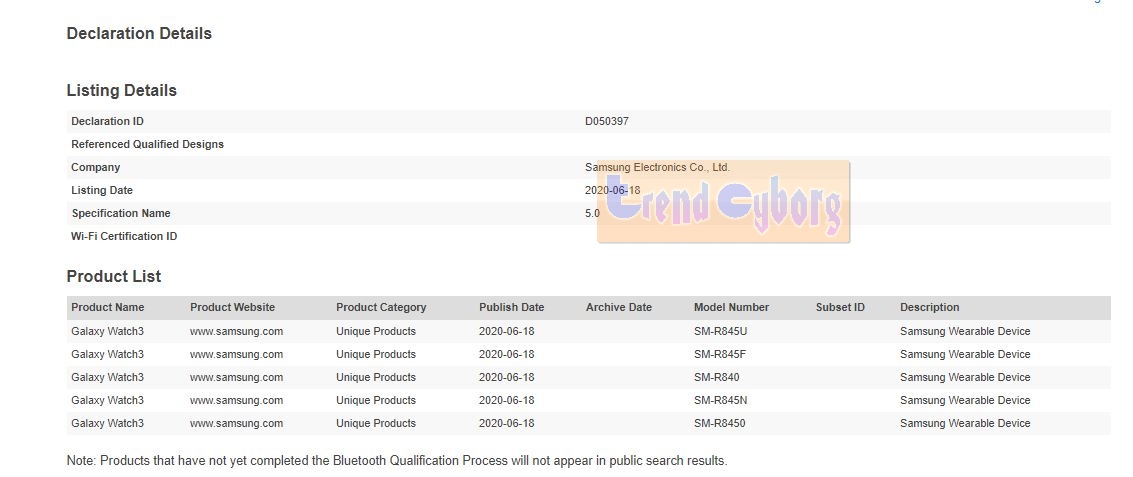
Task: Click the Publish Date column header
Action: tap(511, 307)
